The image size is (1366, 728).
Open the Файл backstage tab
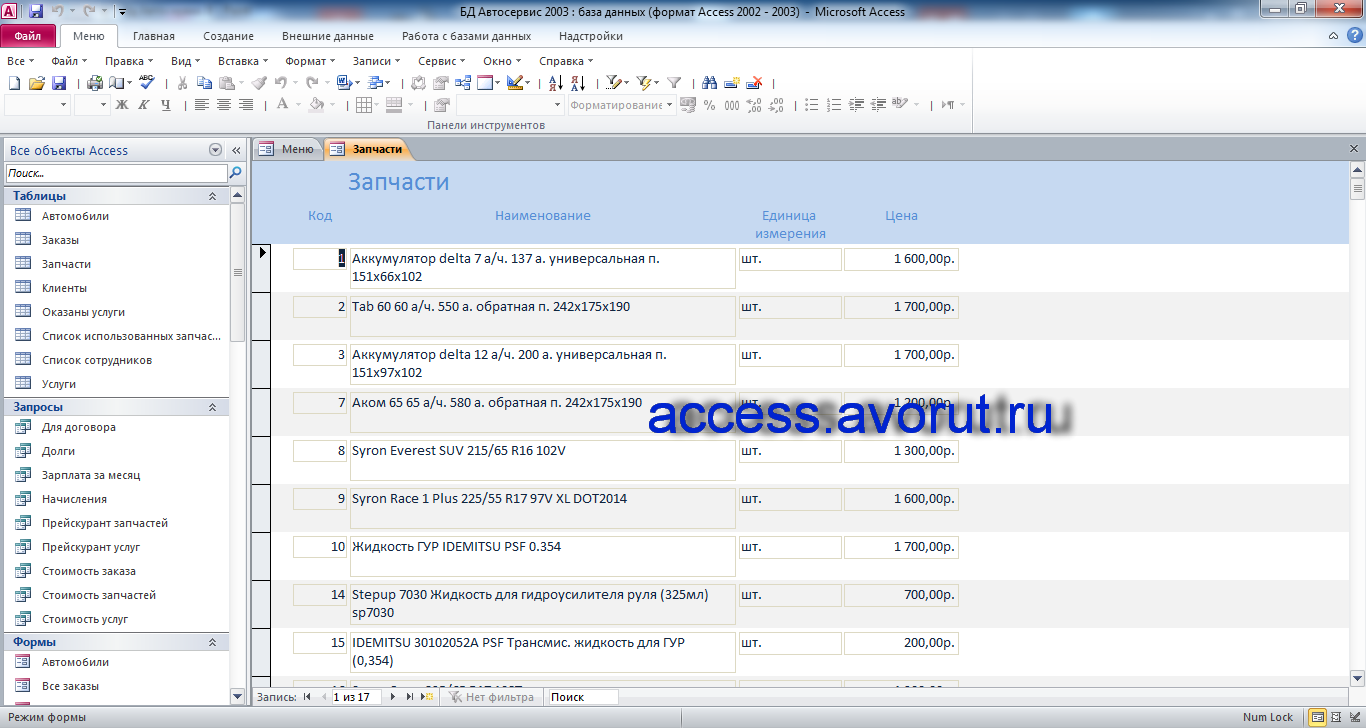pyautogui.click(x=28, y=36)
